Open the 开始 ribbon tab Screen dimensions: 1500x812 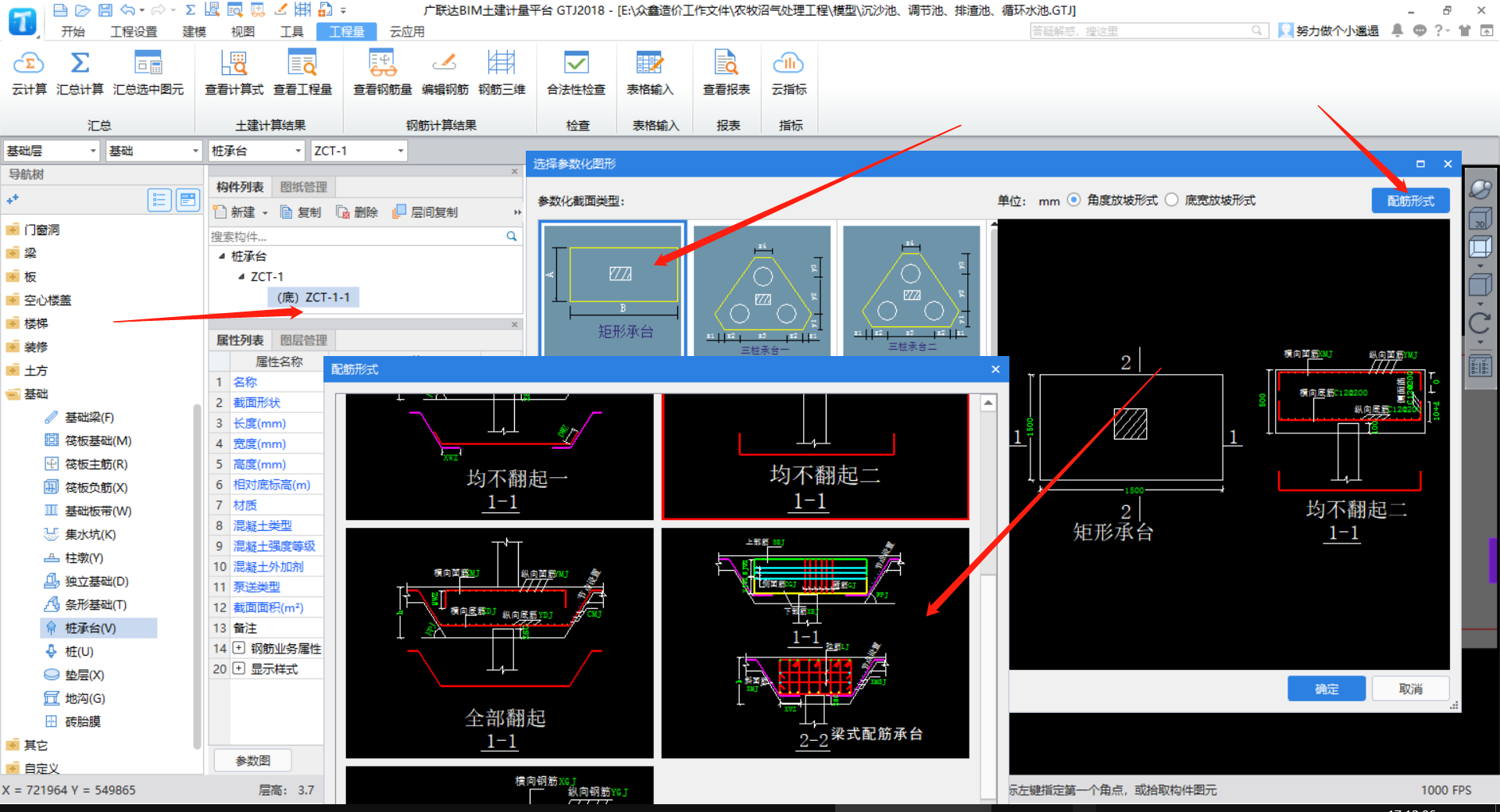click(x=73, y=31)
